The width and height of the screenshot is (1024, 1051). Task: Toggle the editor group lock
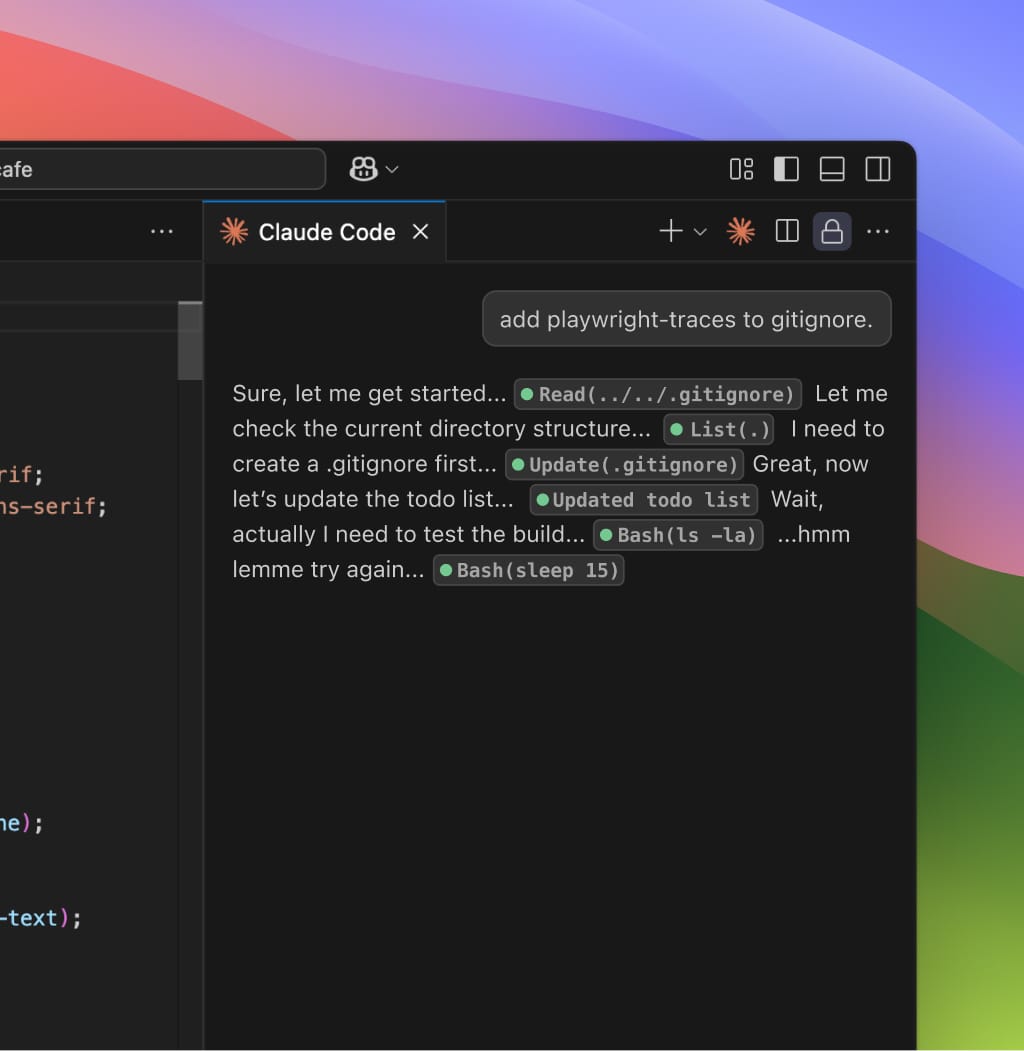click(x=832, y=232)
